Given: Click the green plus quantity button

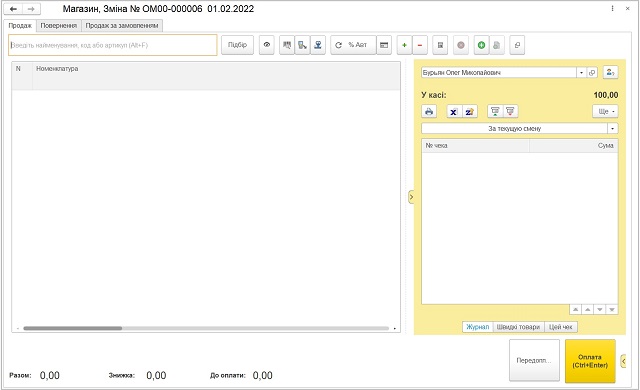Looking at the screenshot, I should point(404,45).
